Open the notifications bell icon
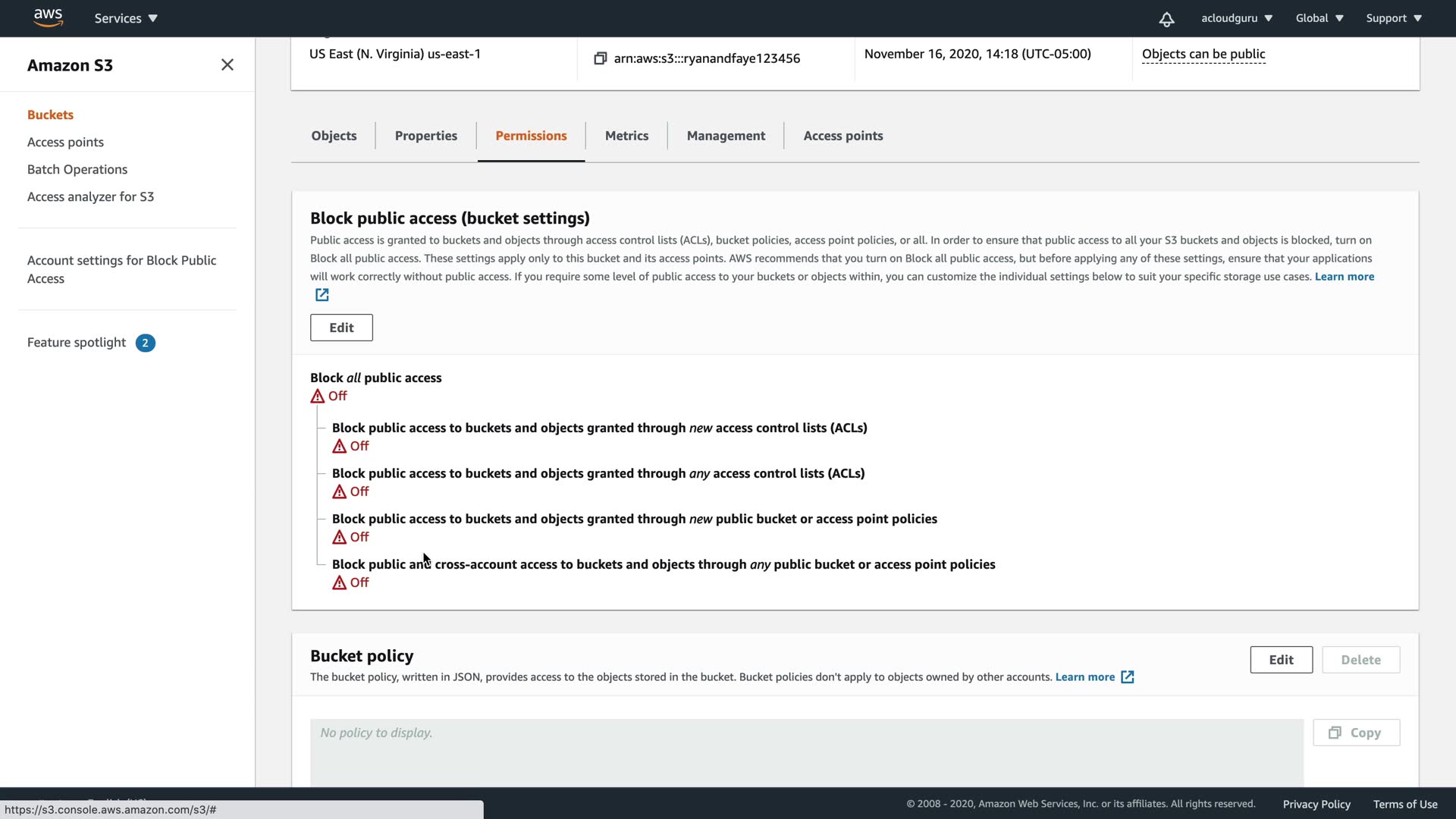Image resolution: width=1456 pixels, height=819 pixels. pyautogui.click(x=1166, y=19)
